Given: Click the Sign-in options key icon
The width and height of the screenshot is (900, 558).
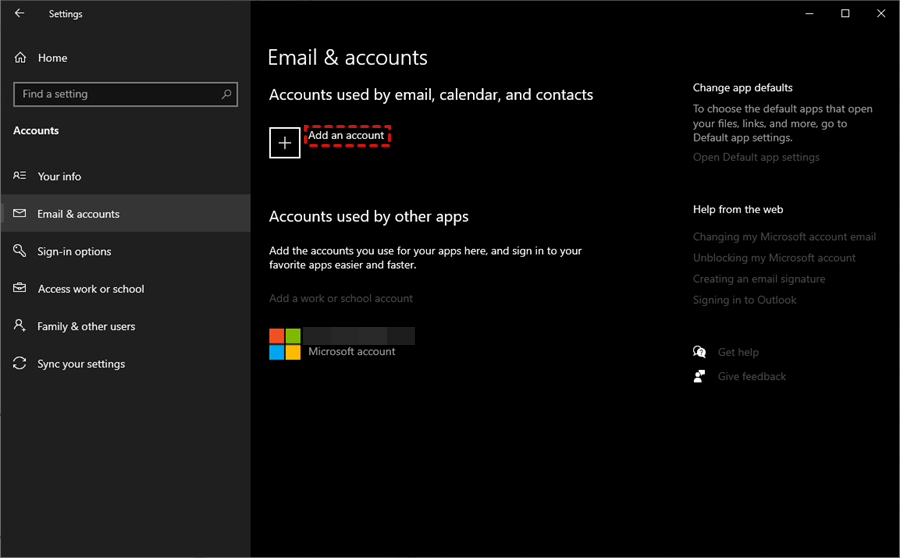Looking at the screenshot, I should click(20, 251).
